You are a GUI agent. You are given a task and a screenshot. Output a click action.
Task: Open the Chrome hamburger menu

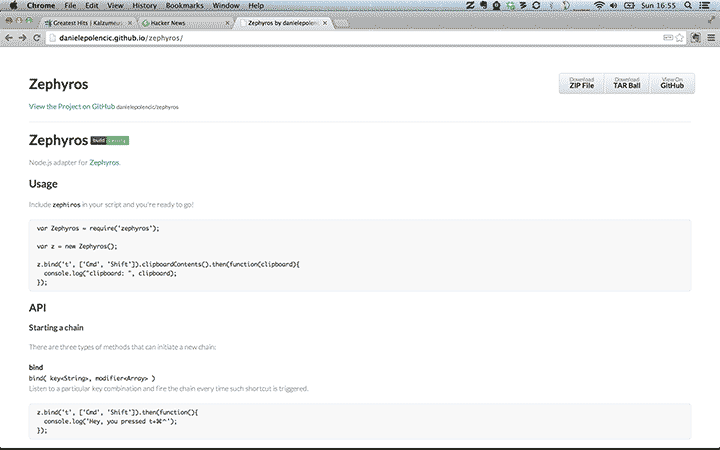click(x=711, y=38)
